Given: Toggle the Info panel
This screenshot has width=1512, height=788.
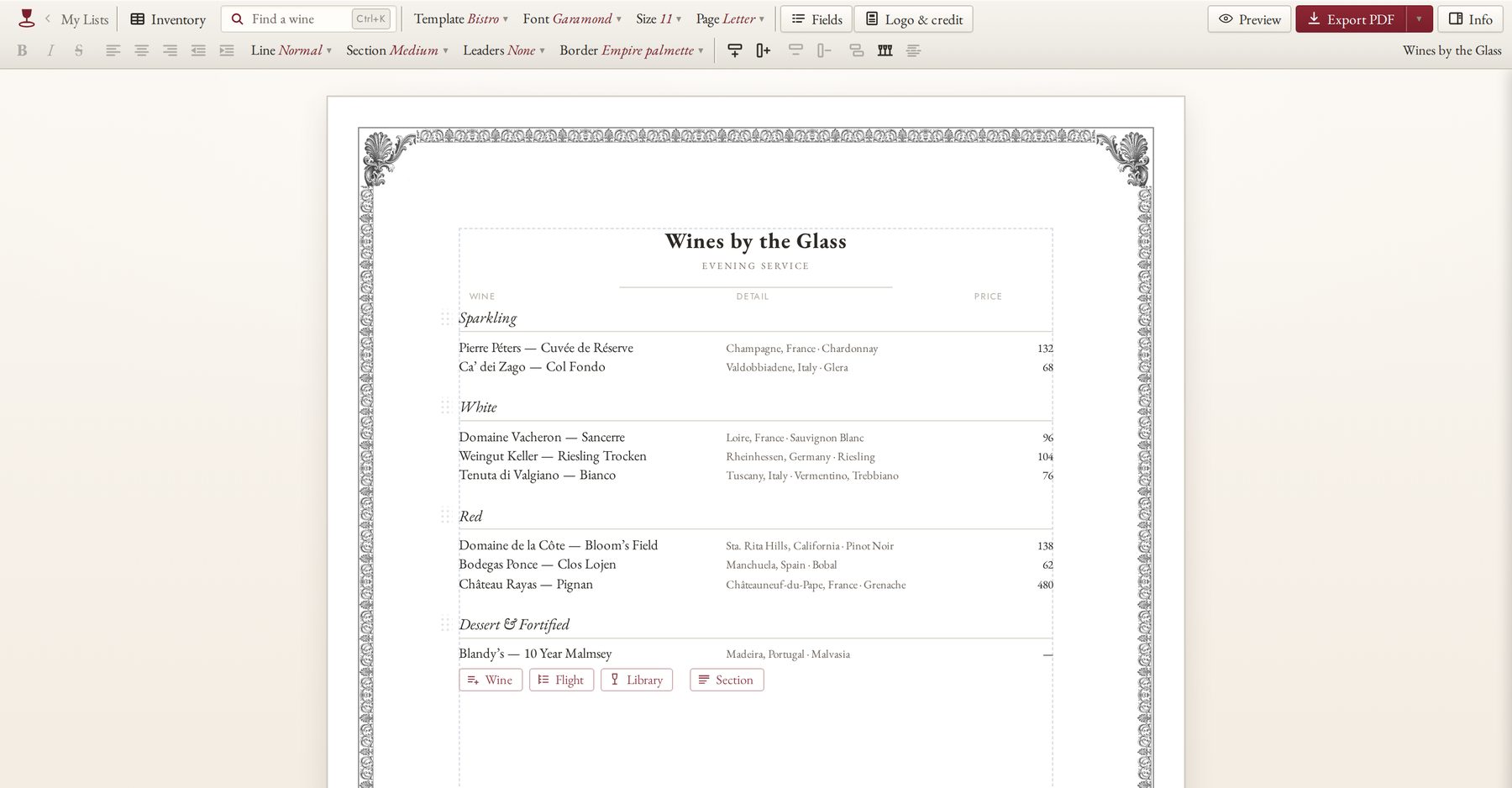Looking at the screenshot, I should 1471,19.
